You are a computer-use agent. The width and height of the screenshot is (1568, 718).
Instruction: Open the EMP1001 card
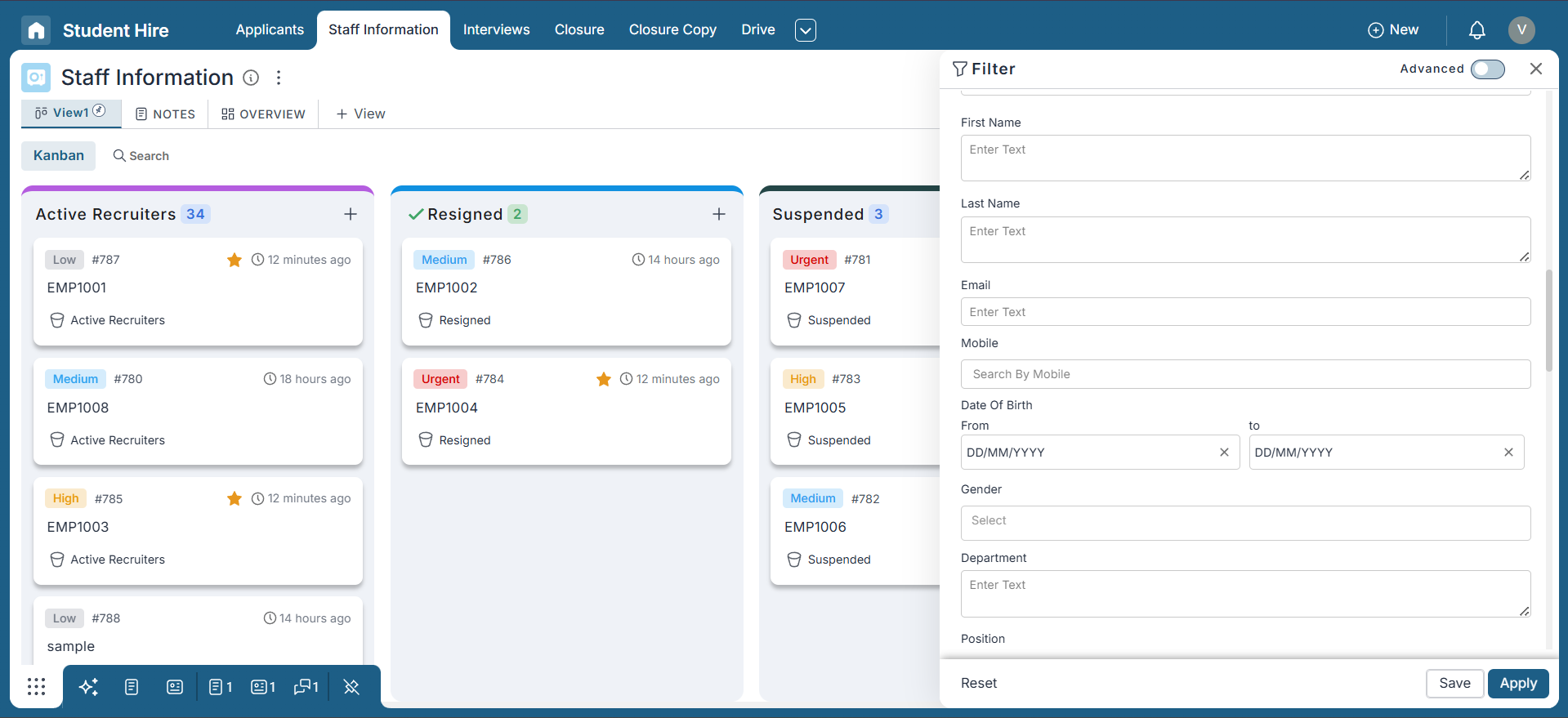click(x=198, y=292)
